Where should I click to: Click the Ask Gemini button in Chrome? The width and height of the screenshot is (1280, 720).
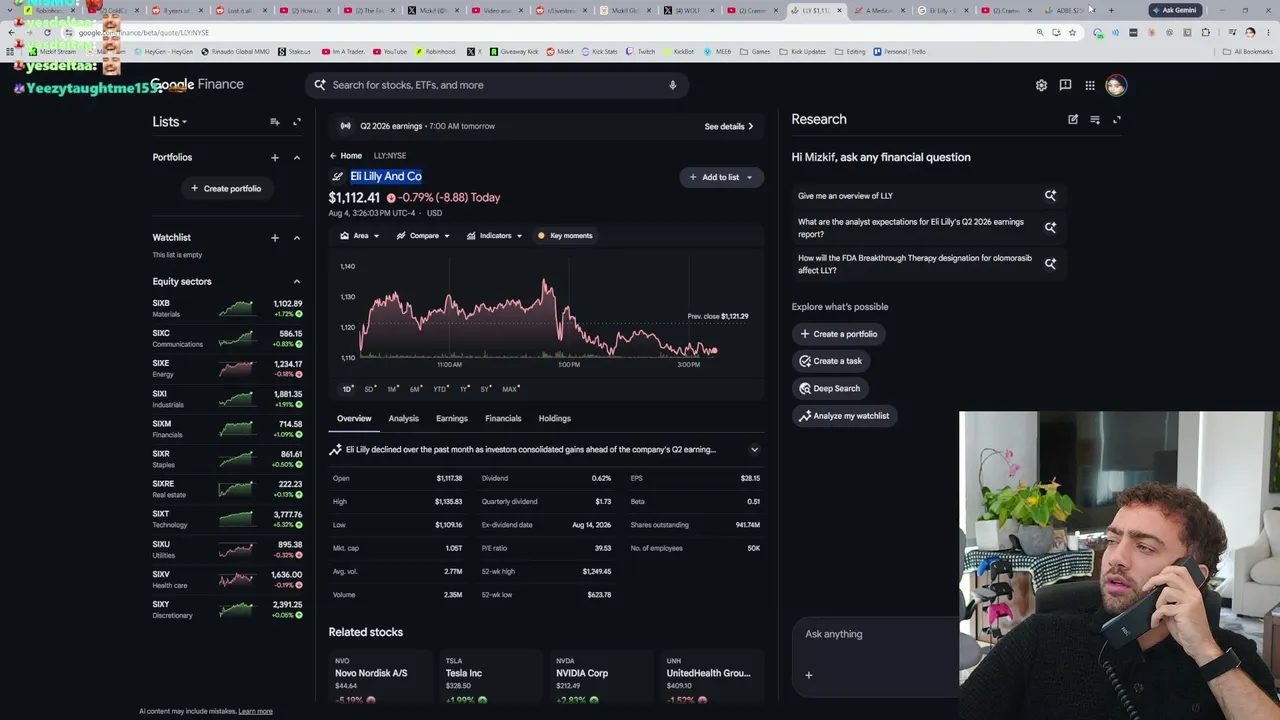(1174, 10)
